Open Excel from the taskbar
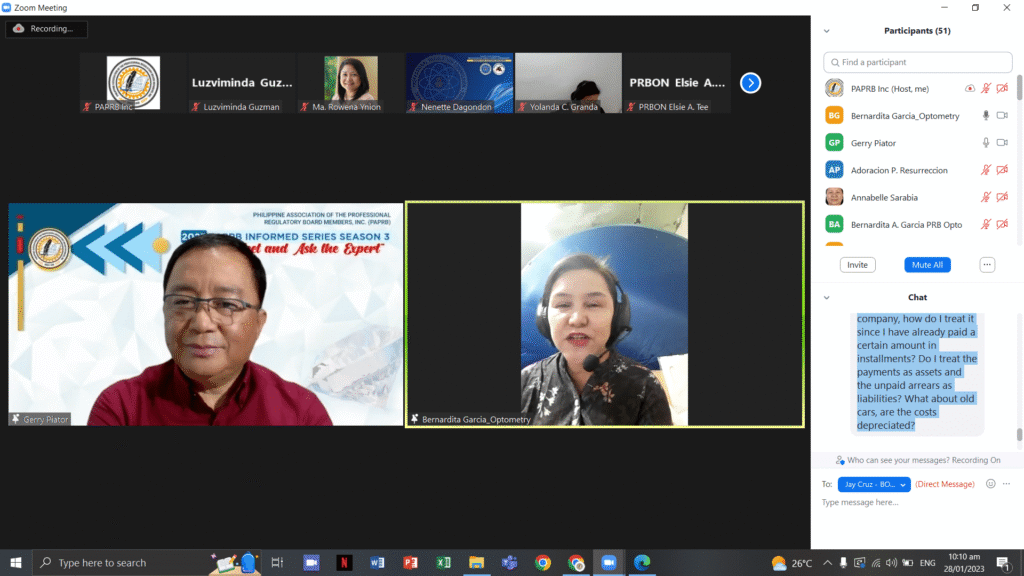1024x576 pixels. [443, 562]
